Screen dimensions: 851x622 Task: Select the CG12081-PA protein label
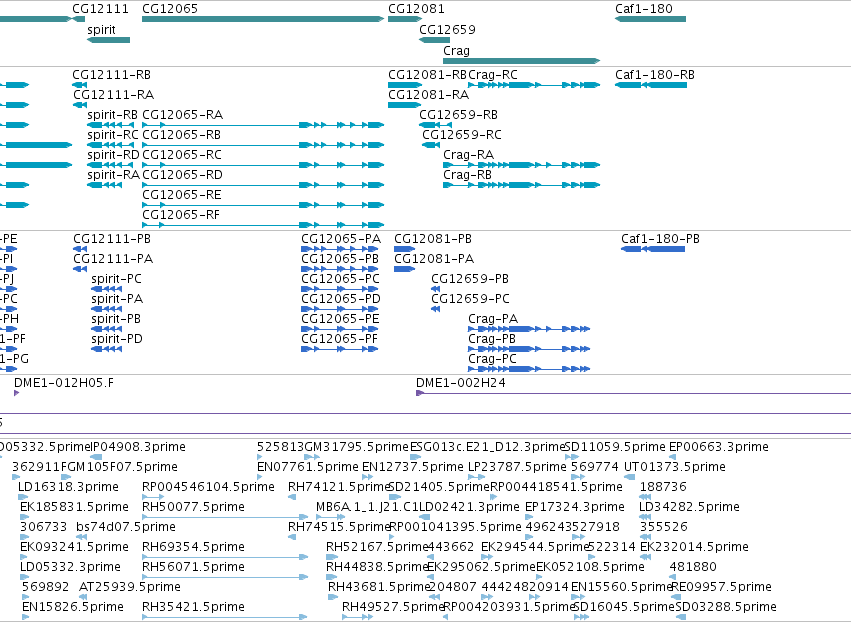pos(434,259)
